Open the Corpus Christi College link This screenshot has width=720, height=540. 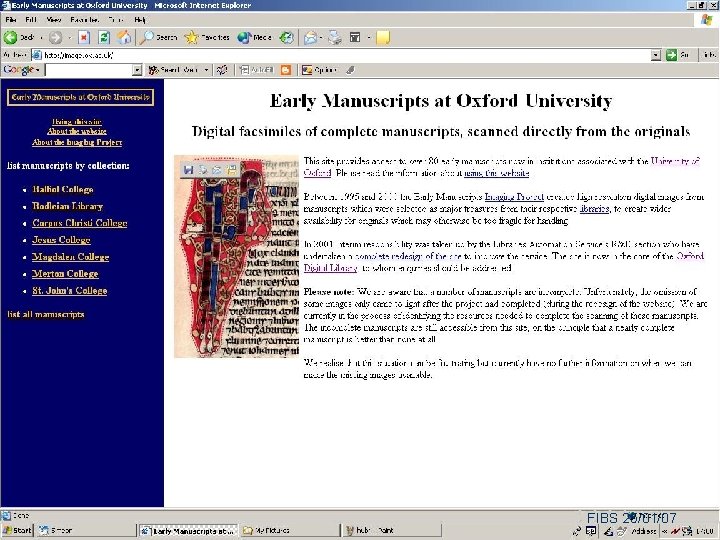coord(80,223)
